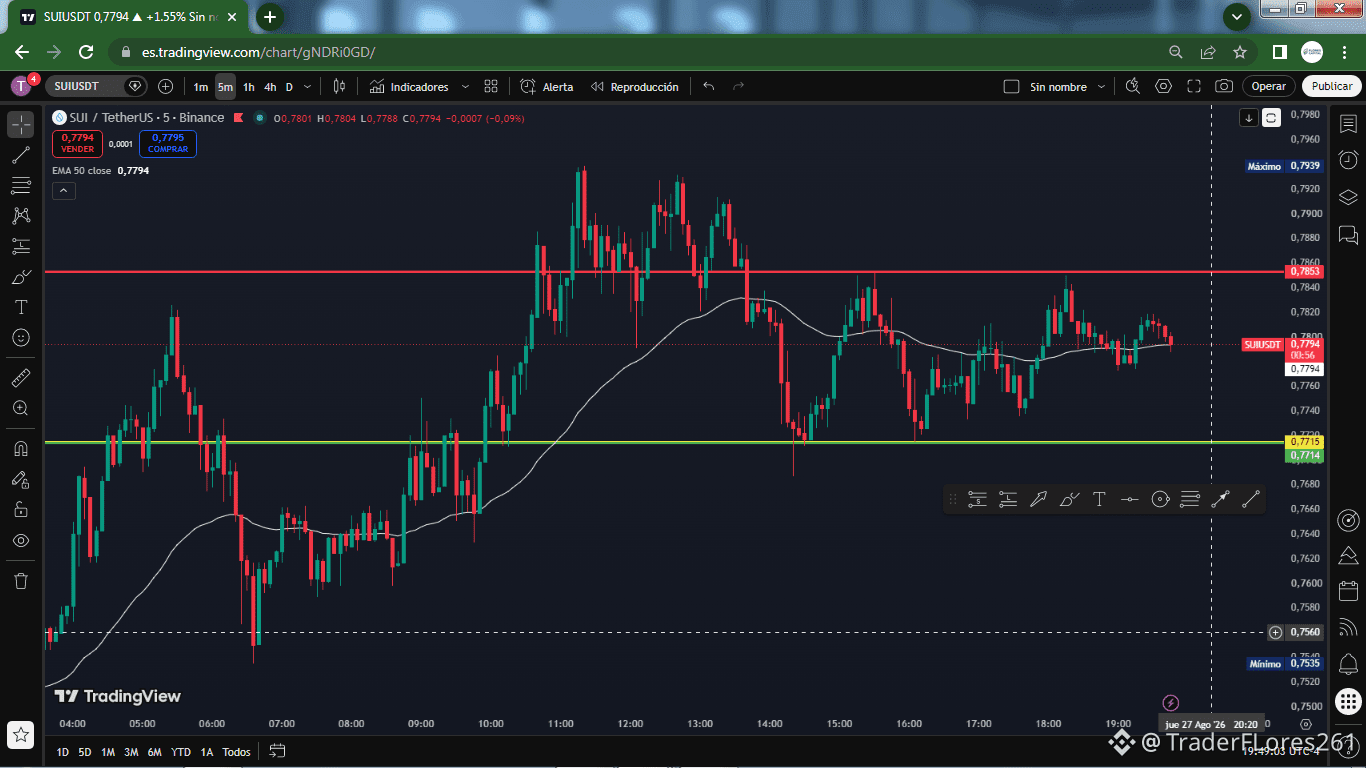Screen dimensions: 1366x768
Task: Open the layout setup square icon
Action: coord(1011,87)
